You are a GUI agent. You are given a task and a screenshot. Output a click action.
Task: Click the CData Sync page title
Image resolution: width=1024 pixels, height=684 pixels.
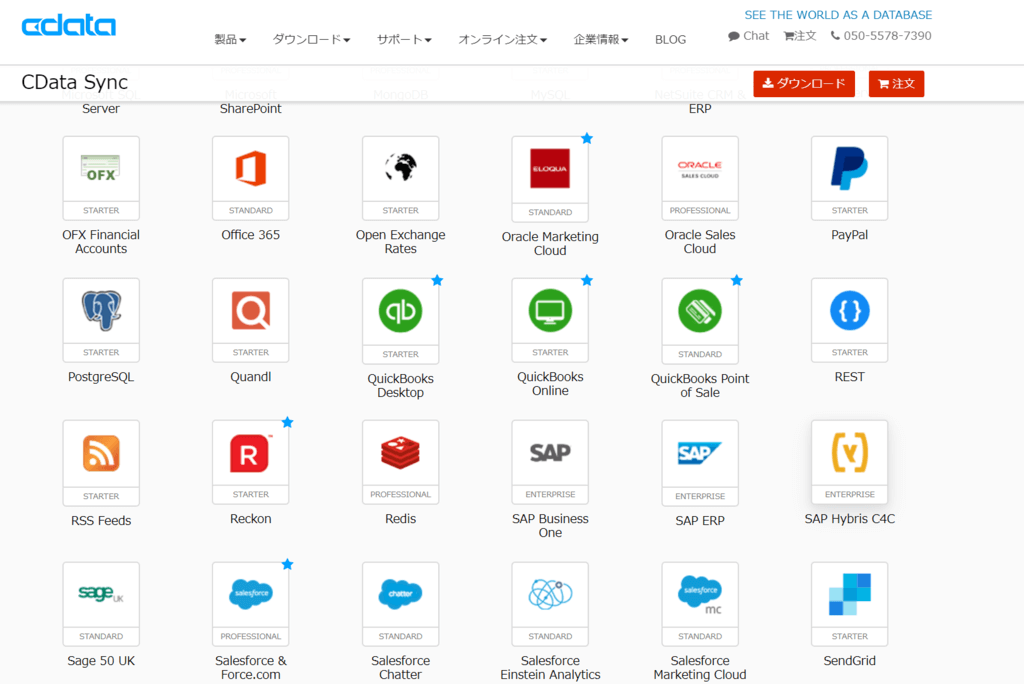(74, 82)
